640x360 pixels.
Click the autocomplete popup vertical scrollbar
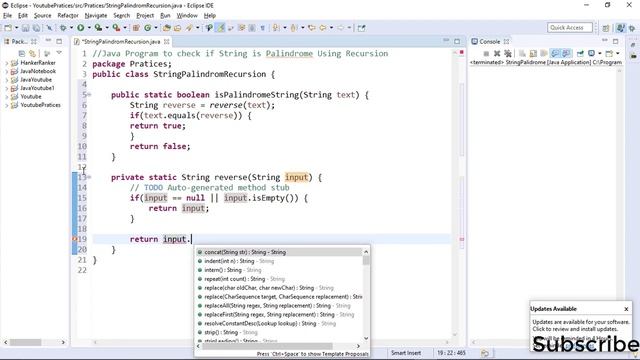[366, 295]
